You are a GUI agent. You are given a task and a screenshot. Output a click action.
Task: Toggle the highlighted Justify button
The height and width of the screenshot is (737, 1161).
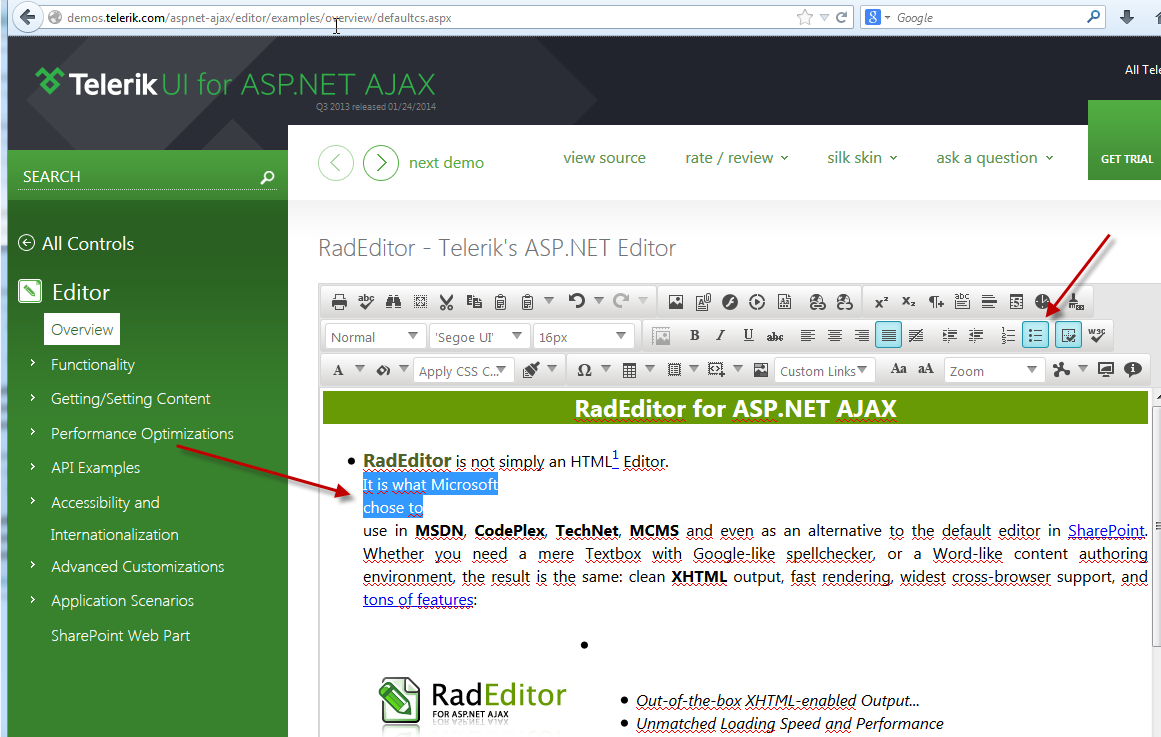pyautogui.click(x=889, y=335)
